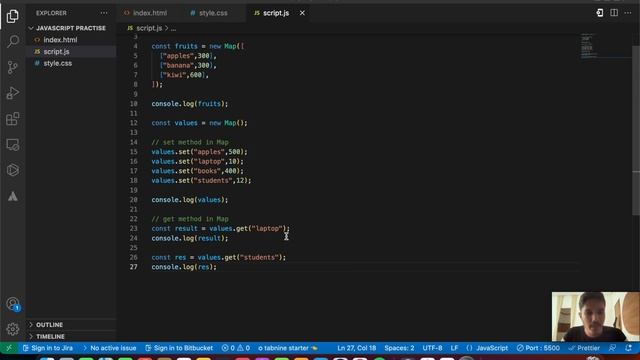Click the webcam video overlay
This screenshot has width=640, height=360.
tap(596, 316)
